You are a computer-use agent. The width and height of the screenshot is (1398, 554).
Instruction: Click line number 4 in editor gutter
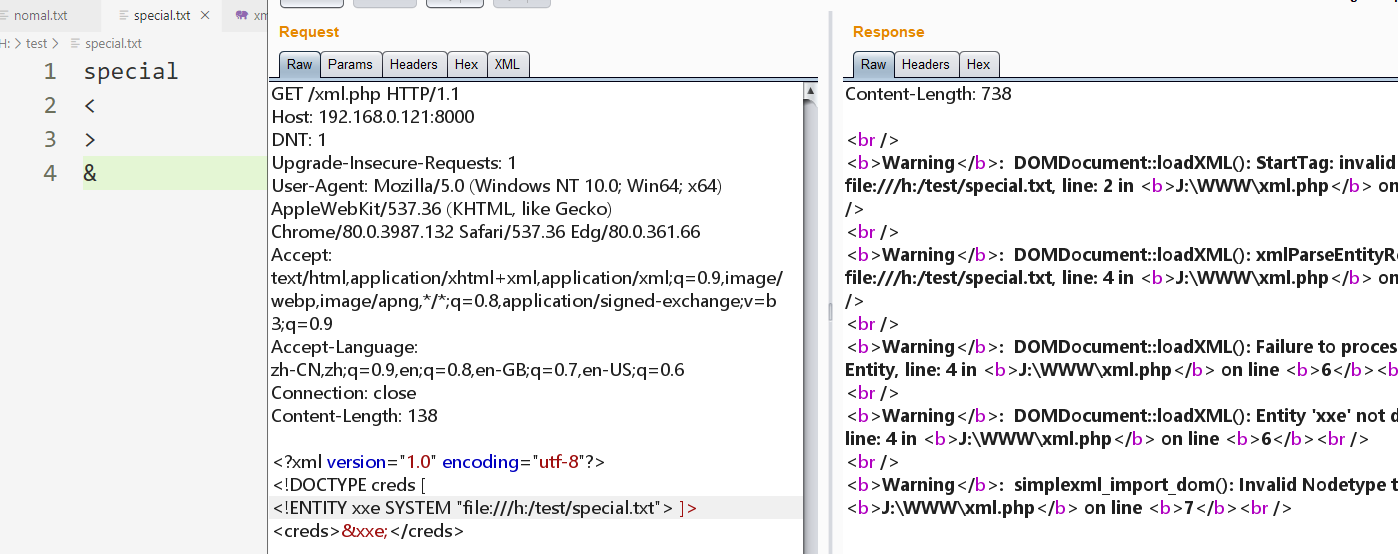(50, 173)
